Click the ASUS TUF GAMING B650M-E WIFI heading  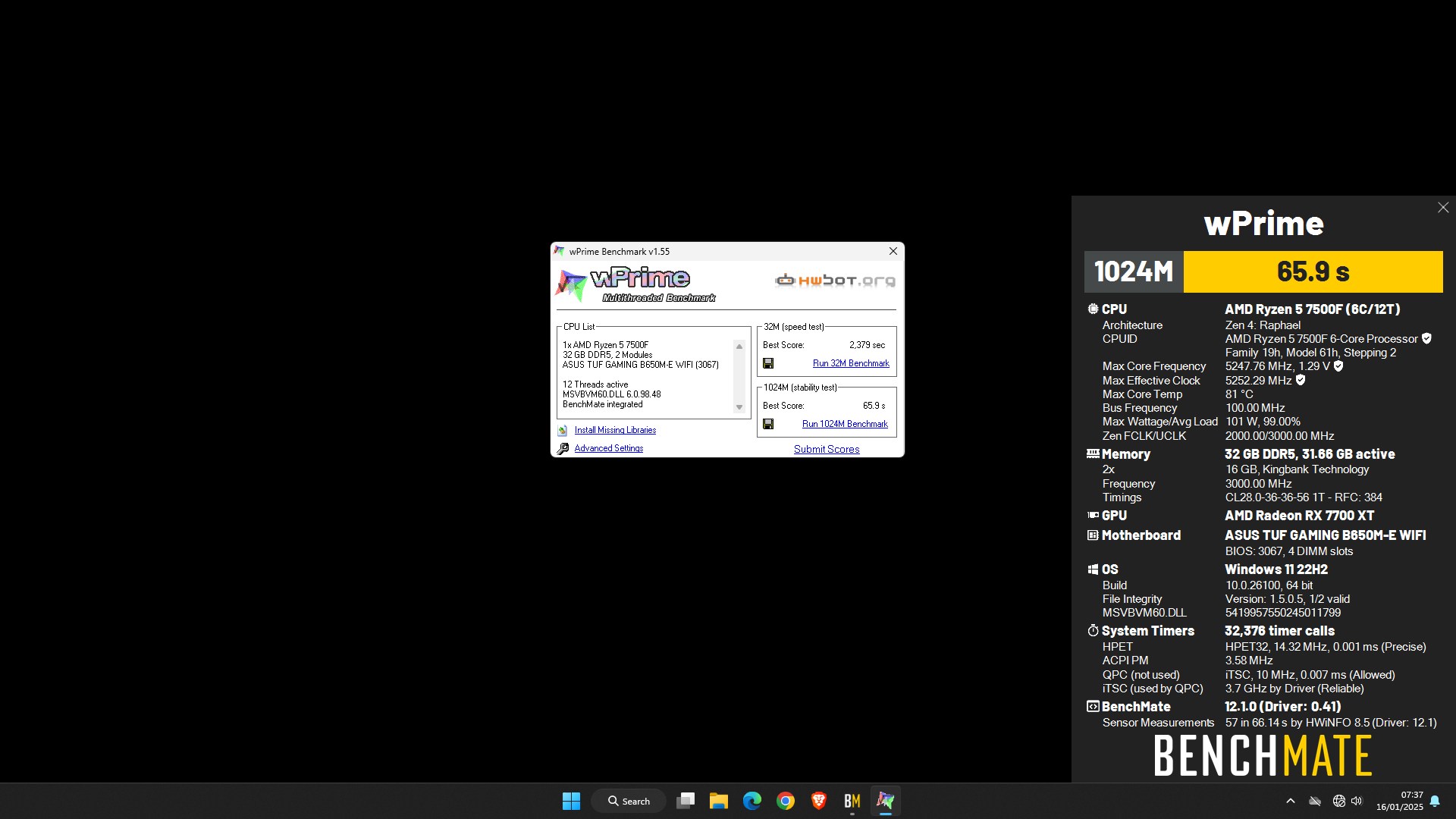(x=1325, y=535)
